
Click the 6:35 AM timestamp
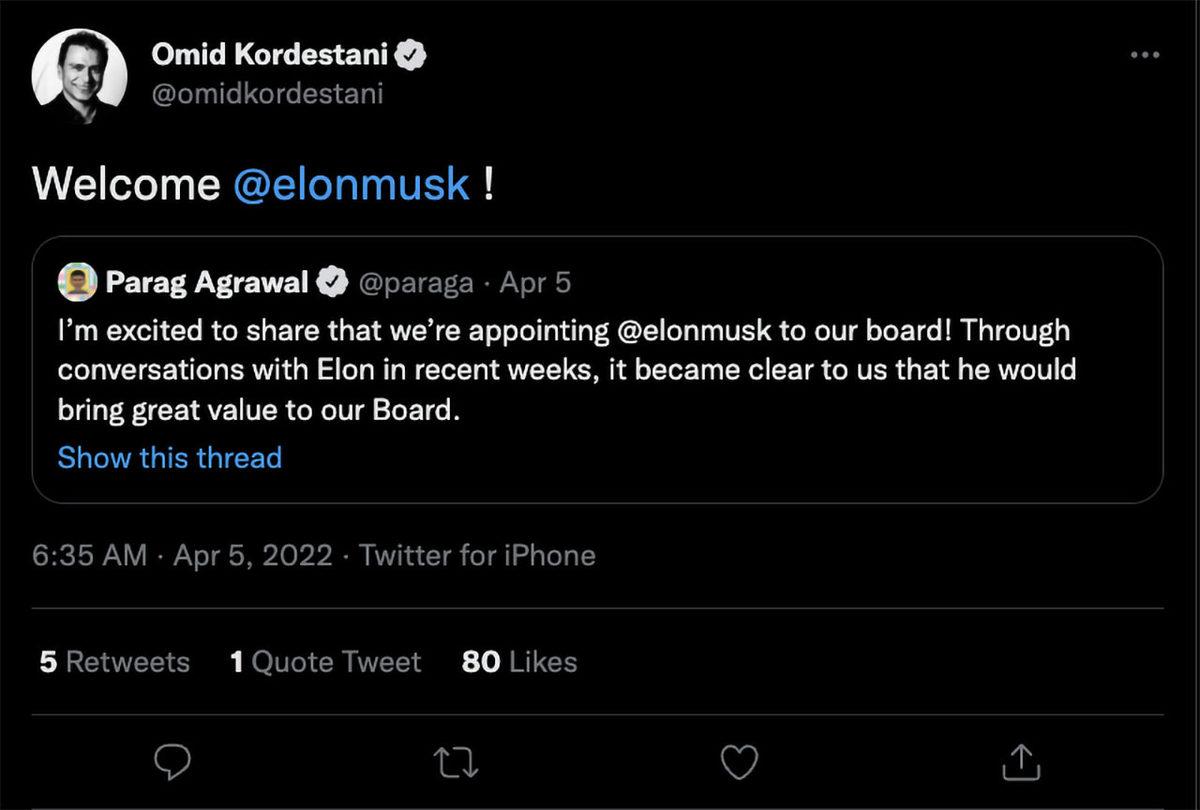[88, 555]
